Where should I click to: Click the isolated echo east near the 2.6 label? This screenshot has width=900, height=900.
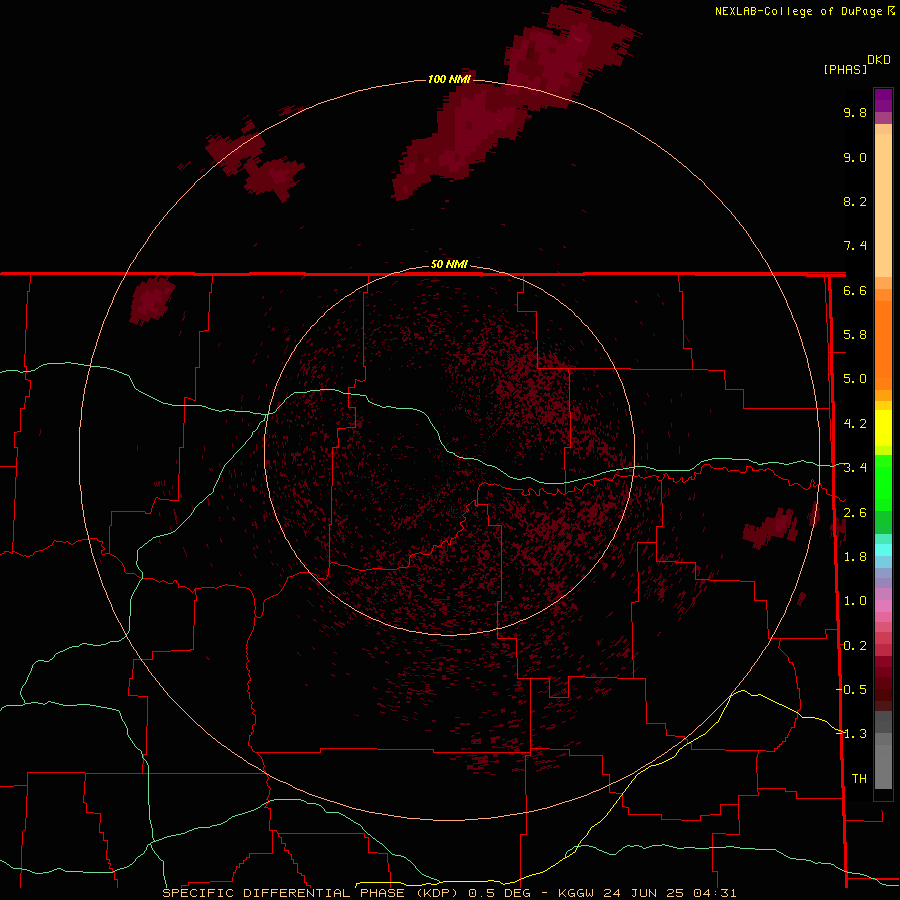[770, 528]
